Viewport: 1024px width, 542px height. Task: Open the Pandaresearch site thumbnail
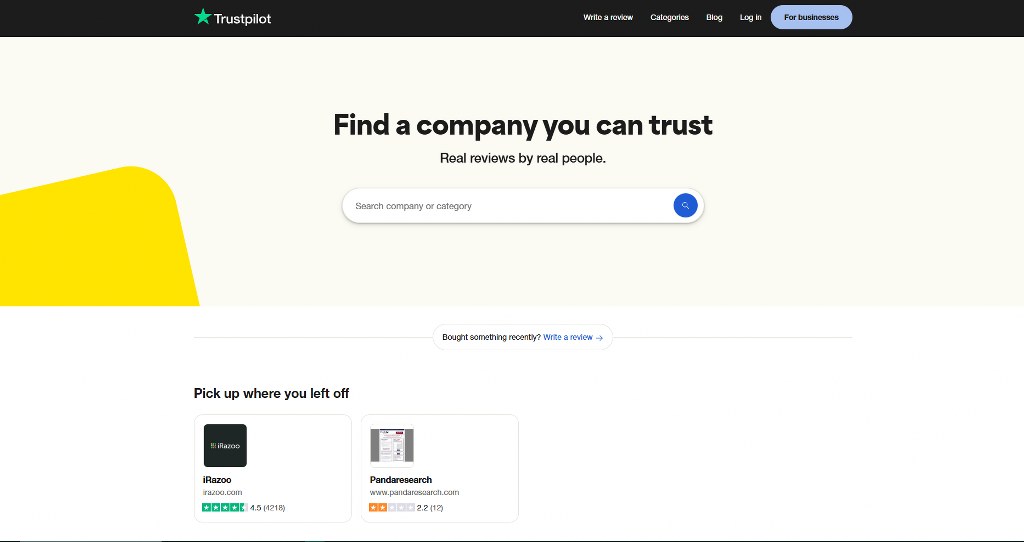(392, 445)
